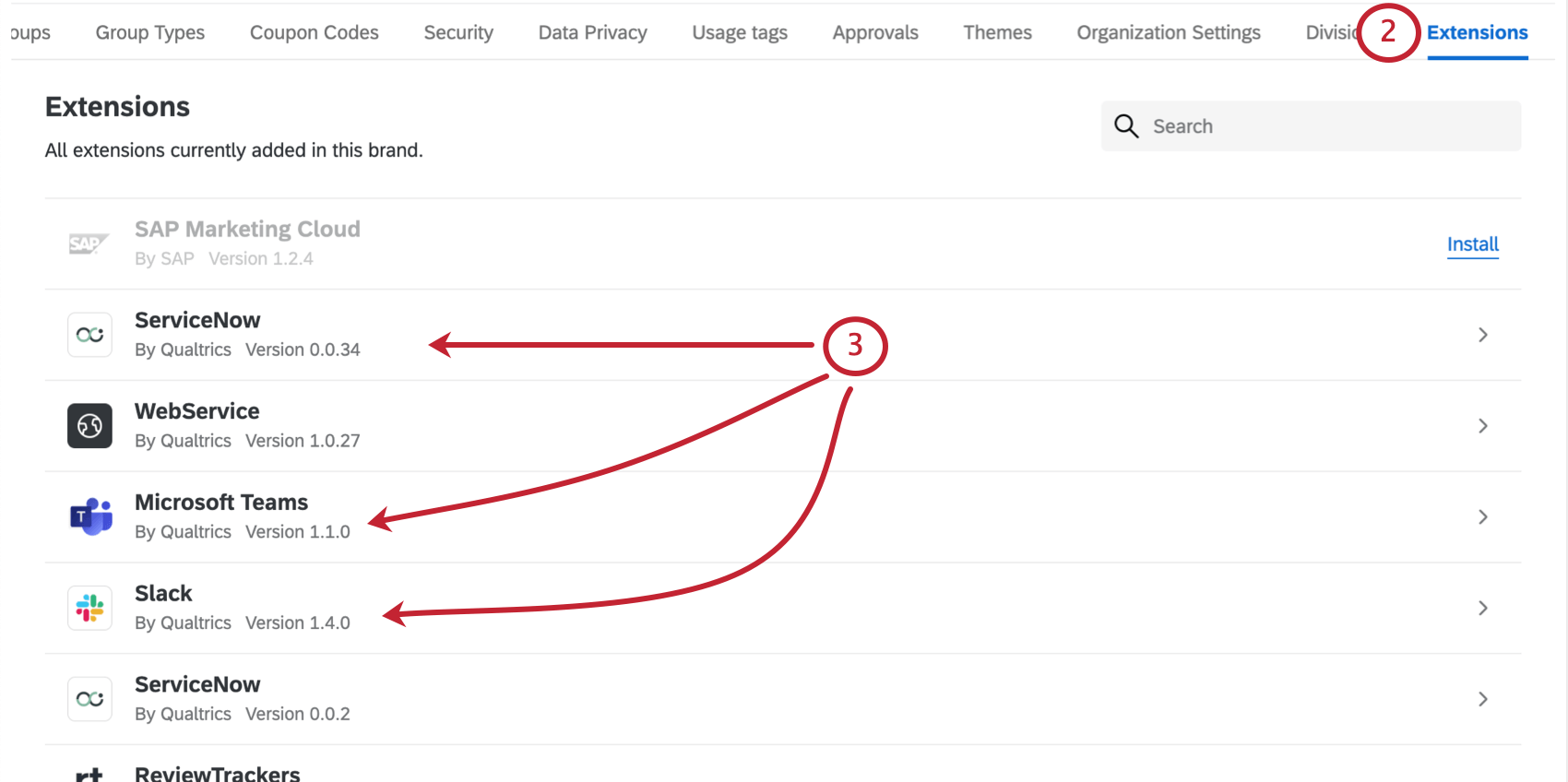Screen dimensions: 1568x782
Task: Open the Slack row chevron
Action: click(1482, 609)
